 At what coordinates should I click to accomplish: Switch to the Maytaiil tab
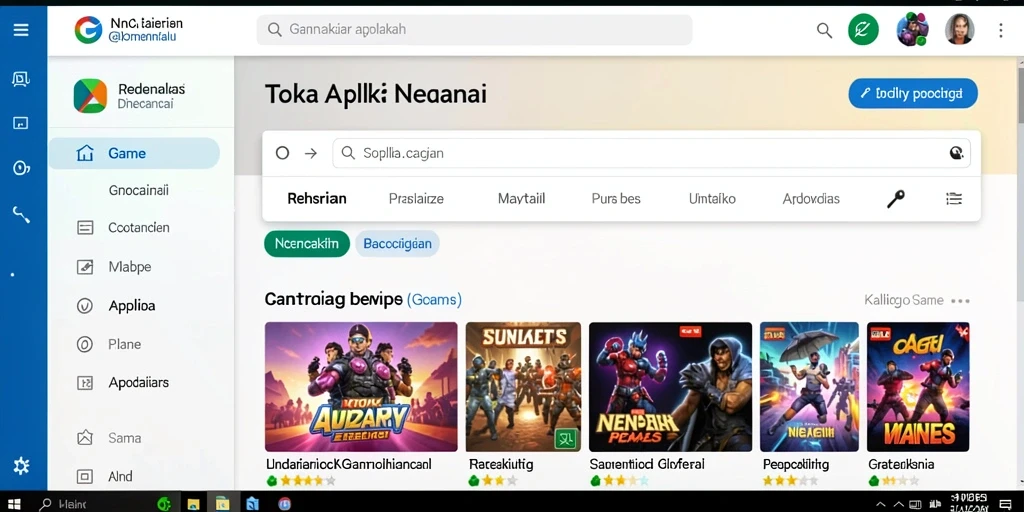pyautogui.click(x=521, y=199)
